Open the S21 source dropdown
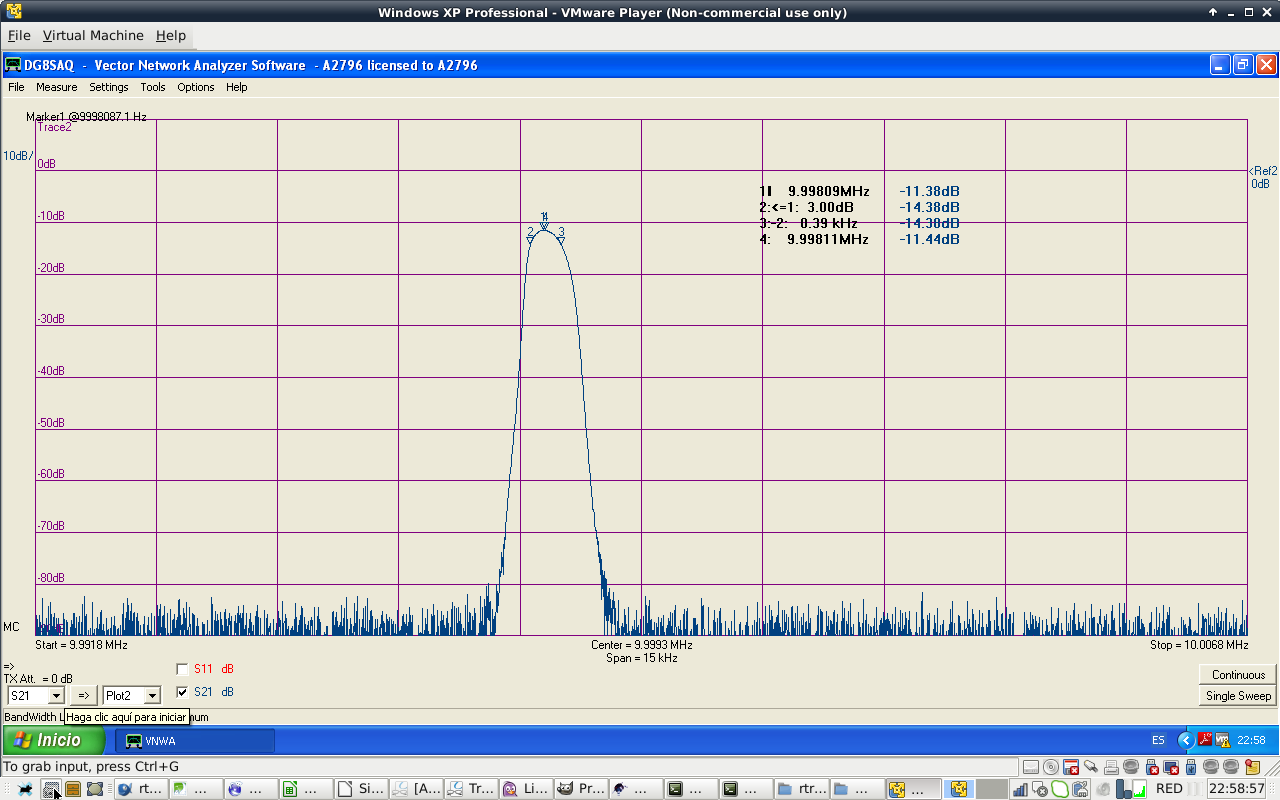This screenshot has width=1280, height=800. (x=56, y=696)
